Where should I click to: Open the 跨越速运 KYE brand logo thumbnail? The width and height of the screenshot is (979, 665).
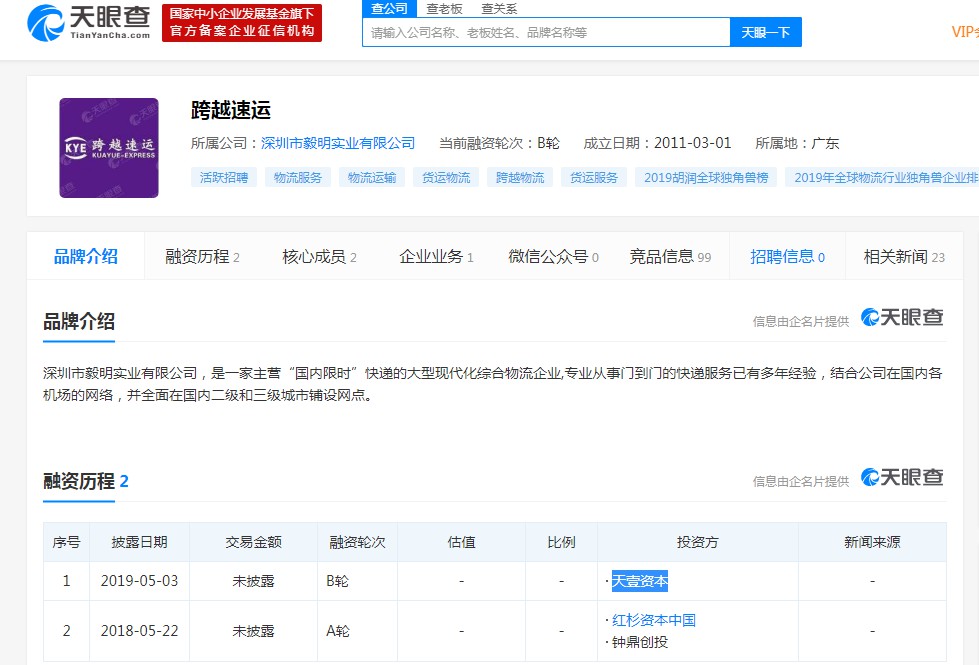coord(109,148)
